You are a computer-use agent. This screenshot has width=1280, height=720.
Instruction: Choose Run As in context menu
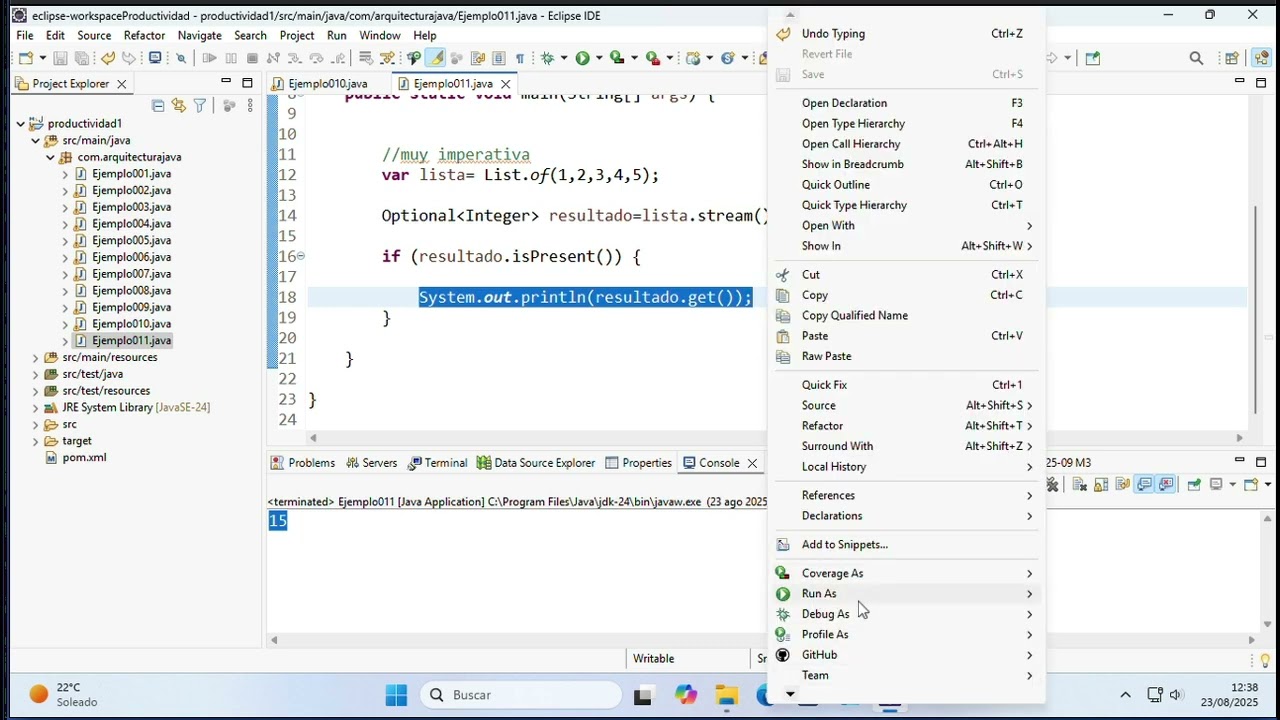(906, 594)
